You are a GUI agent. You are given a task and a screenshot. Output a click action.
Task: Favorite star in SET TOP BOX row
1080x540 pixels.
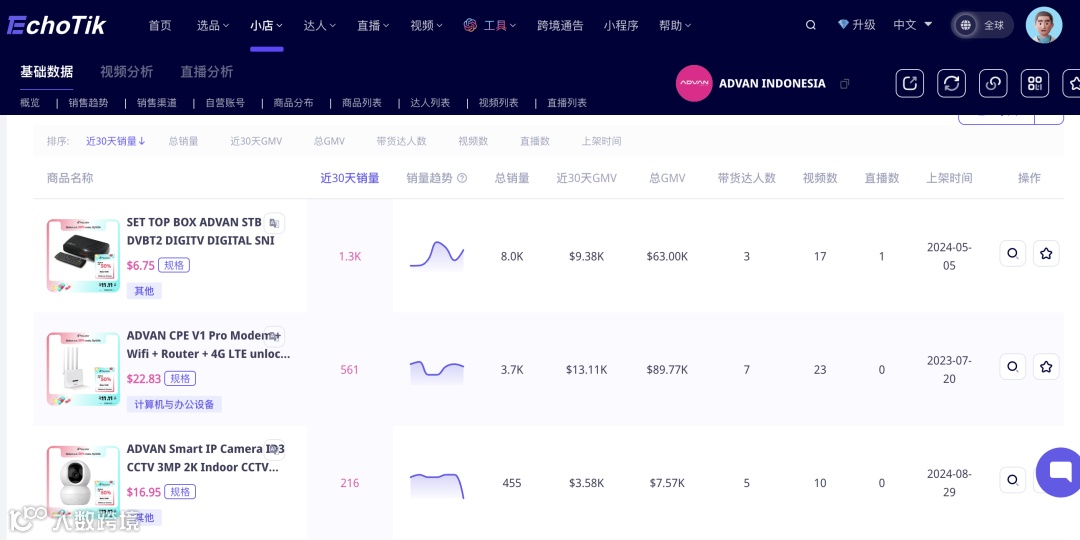[x=1046, y=253]
